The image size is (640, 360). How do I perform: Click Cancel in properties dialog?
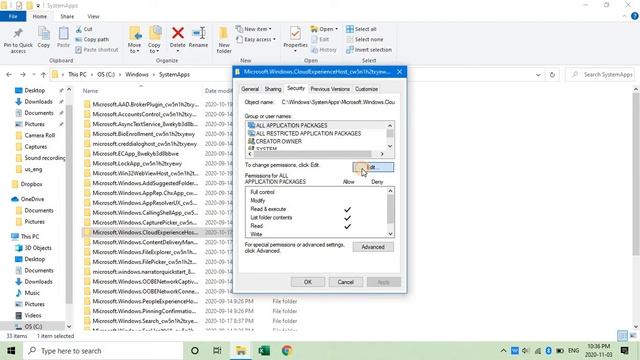[345, 282]
